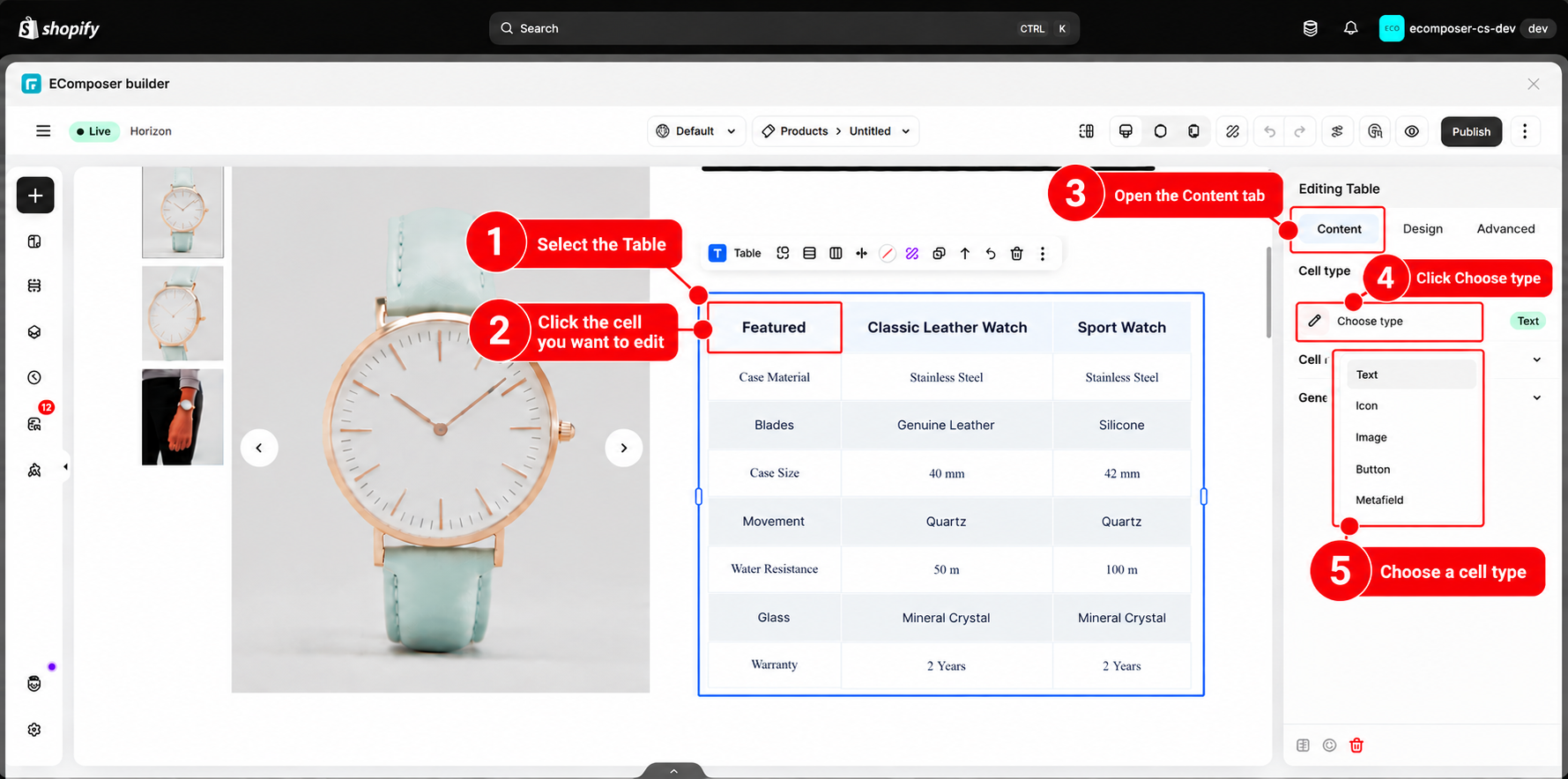Expand the General section chevron
Image resolution: width=1568 pixels, height=779 pixels.
pyautogui.click(x=1537, y=397)
